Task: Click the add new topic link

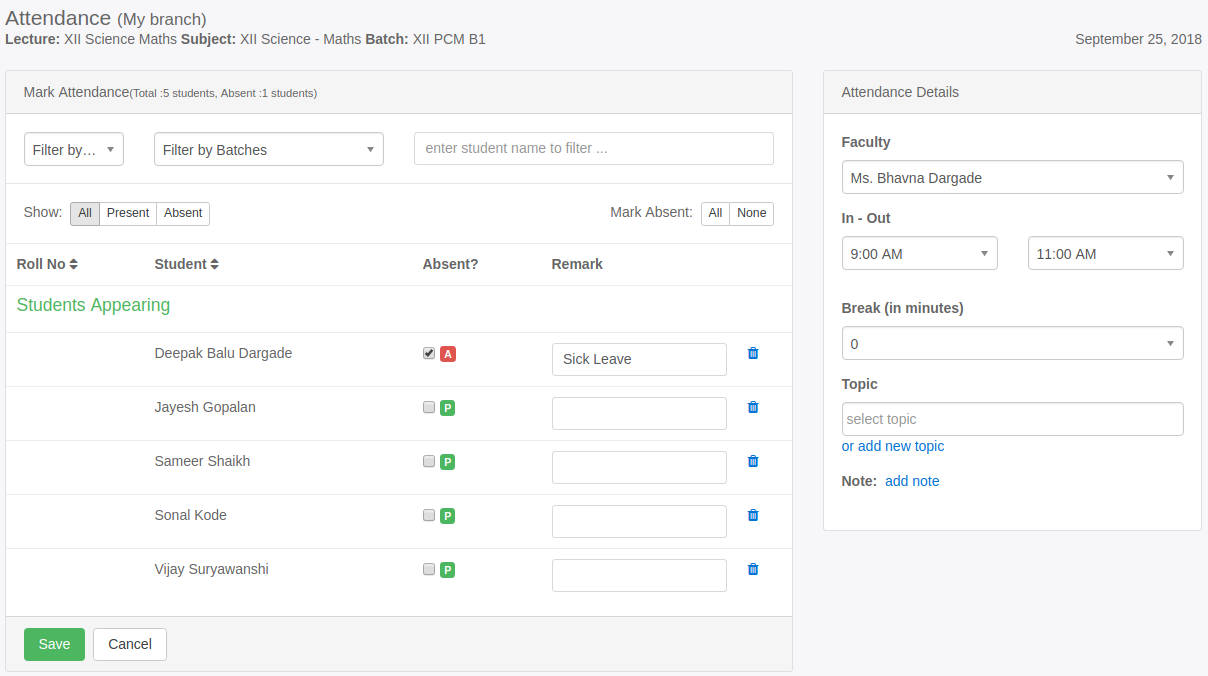Action: tap(893, 446)
